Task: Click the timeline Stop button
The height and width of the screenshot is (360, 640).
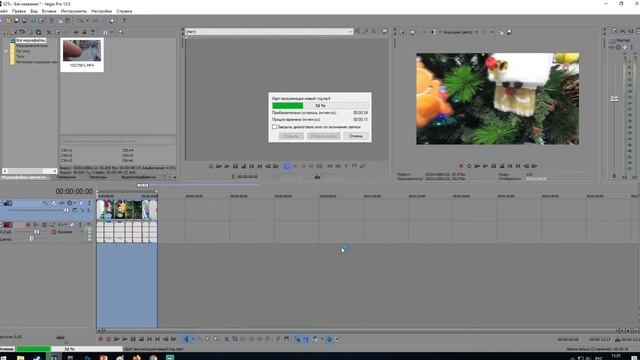Action: (x=141, y=339)
